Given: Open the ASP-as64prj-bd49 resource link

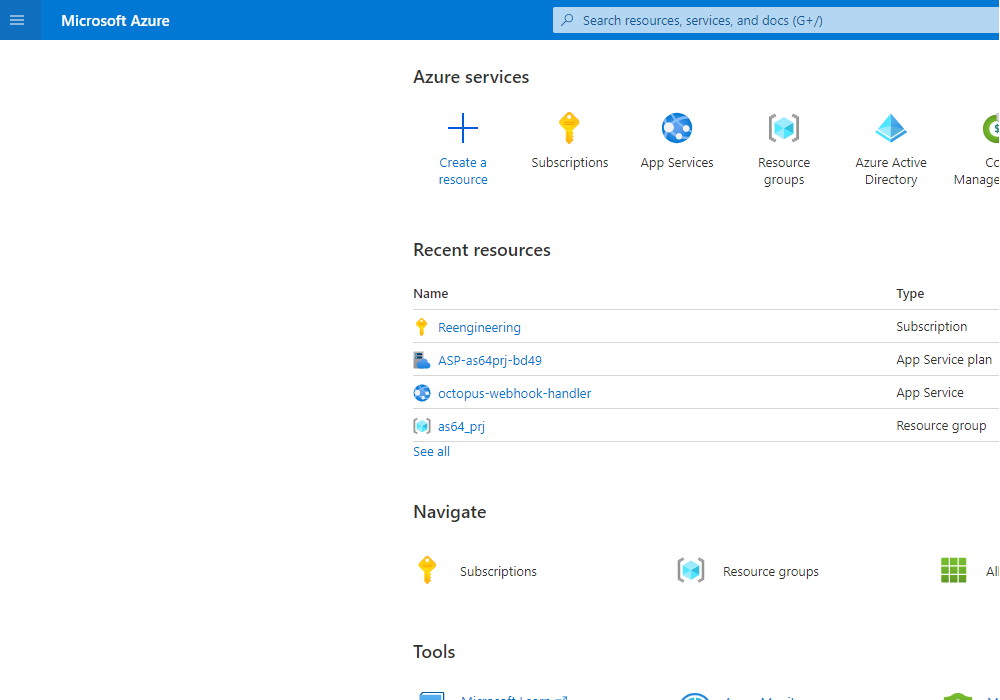Looking at the screenshot, I should pyautogui.click(x=490, y=360).
